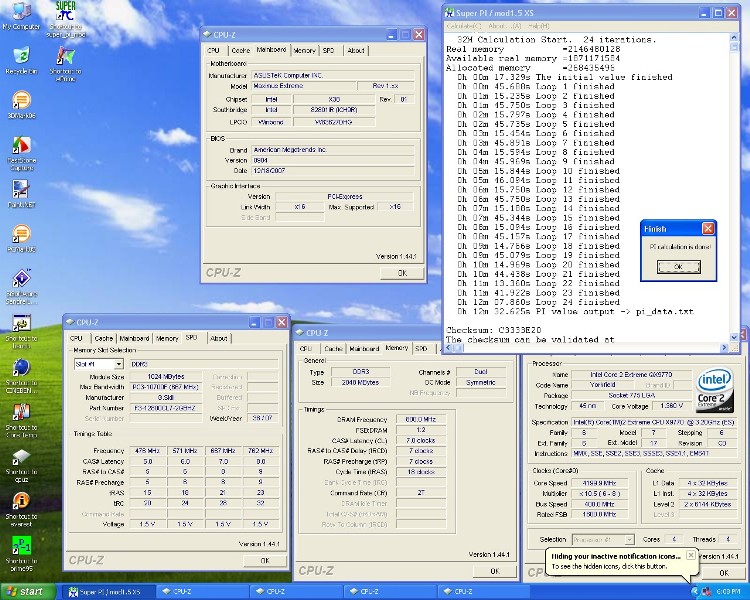Click the DDR3 Type value in Memory window
This screenshot has width=750, height=600.
tap(361, 372)
